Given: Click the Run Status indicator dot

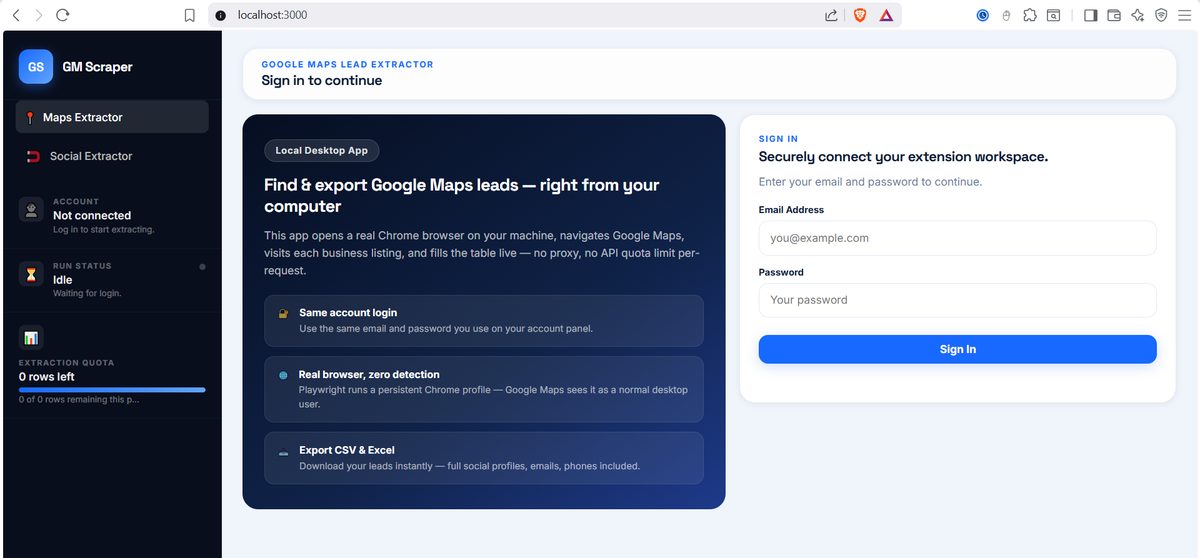Looking at the screenshot, I should coord(202,266).
